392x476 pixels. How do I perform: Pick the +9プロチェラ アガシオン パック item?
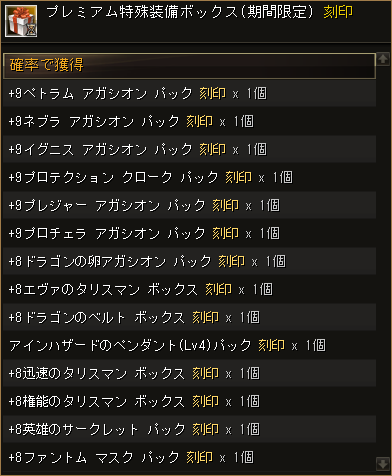tap(189, 233)
